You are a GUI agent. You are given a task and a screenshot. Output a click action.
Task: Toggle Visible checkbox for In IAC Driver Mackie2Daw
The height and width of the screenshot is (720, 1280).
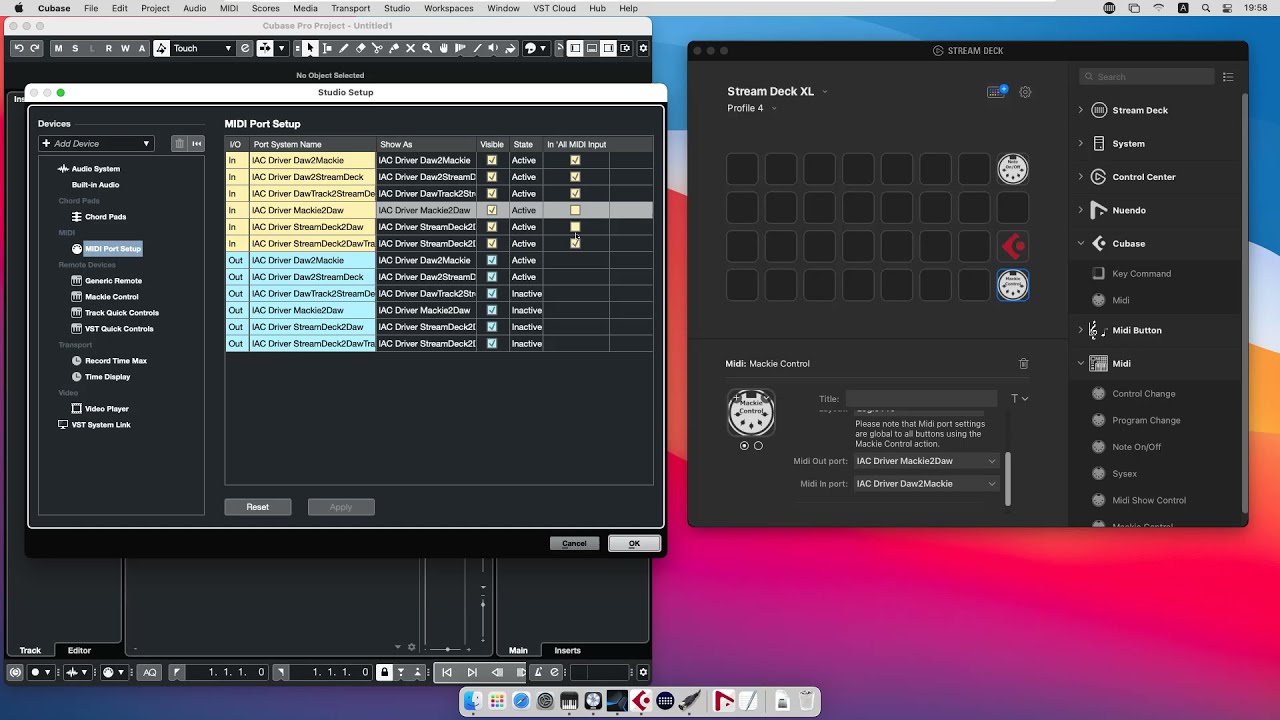(x=491, y=210)
